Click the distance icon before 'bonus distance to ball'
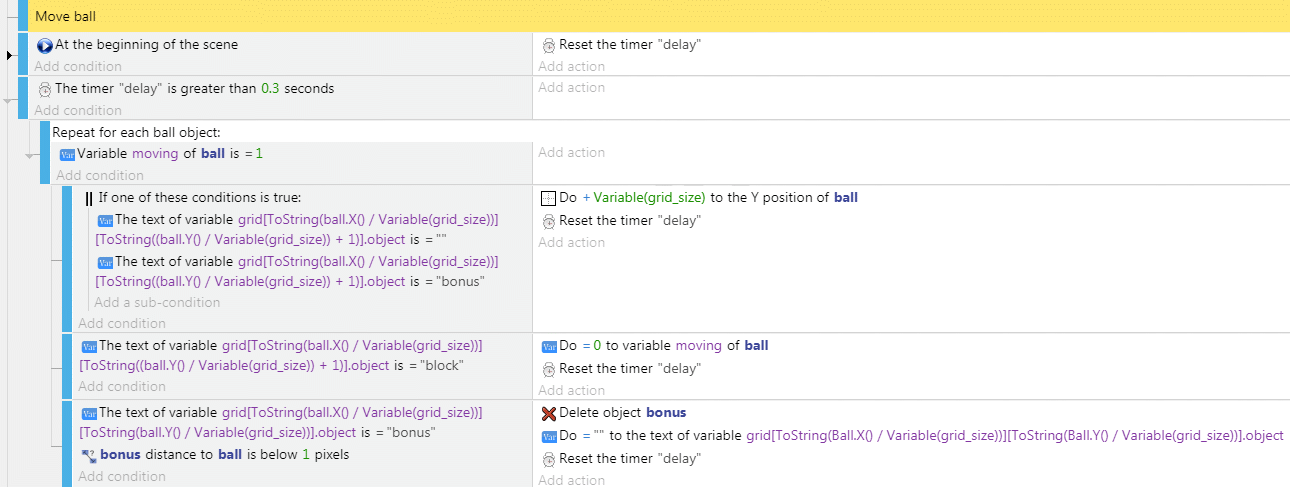 88,455
